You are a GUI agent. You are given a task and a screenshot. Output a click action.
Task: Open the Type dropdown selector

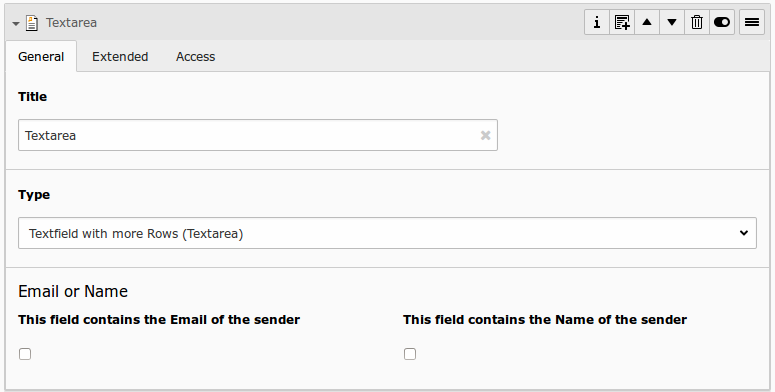pos(388,233)
